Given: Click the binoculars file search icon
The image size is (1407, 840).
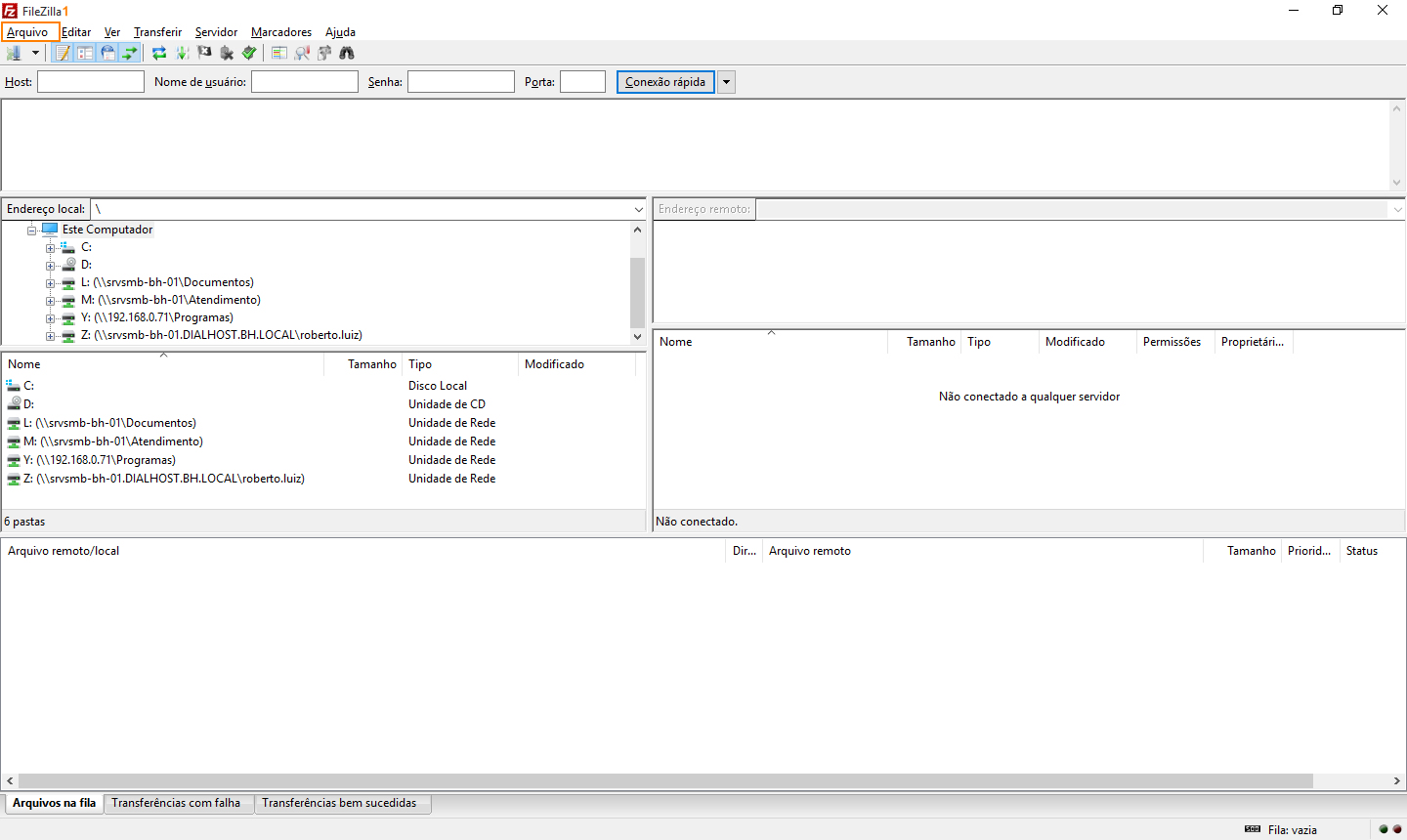Looking at the screenshot, I should pyautogui.click(x=347, y=53).
